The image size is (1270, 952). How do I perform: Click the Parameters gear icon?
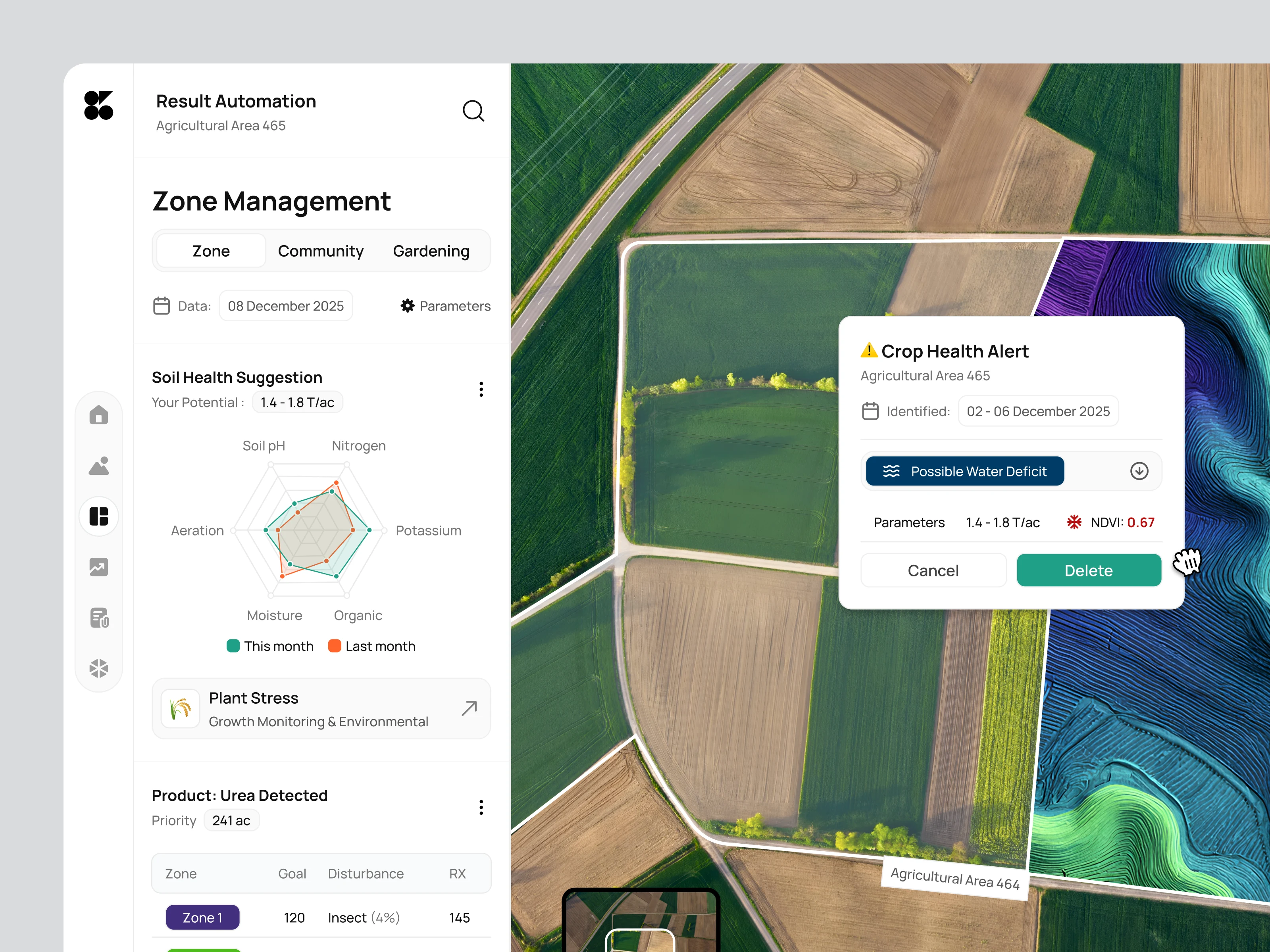407,306
